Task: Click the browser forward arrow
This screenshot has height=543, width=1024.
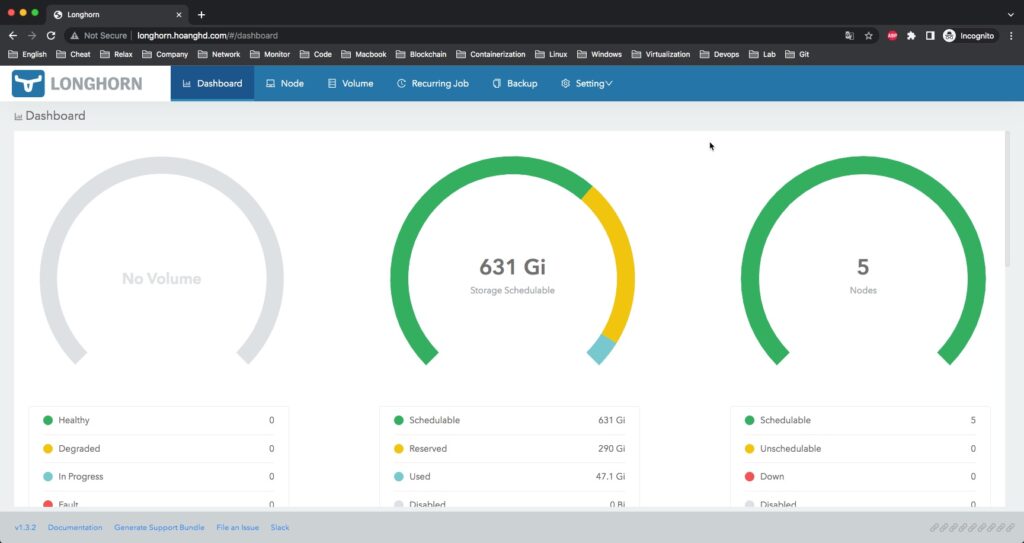Action: tap(32, 36)
